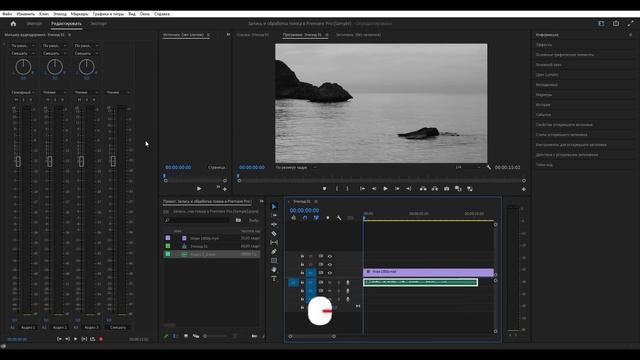The height and width of the screenshot is (360, 640).
Task: Select the Razor tool in timeline toolbox
Action: coord(274,233)
